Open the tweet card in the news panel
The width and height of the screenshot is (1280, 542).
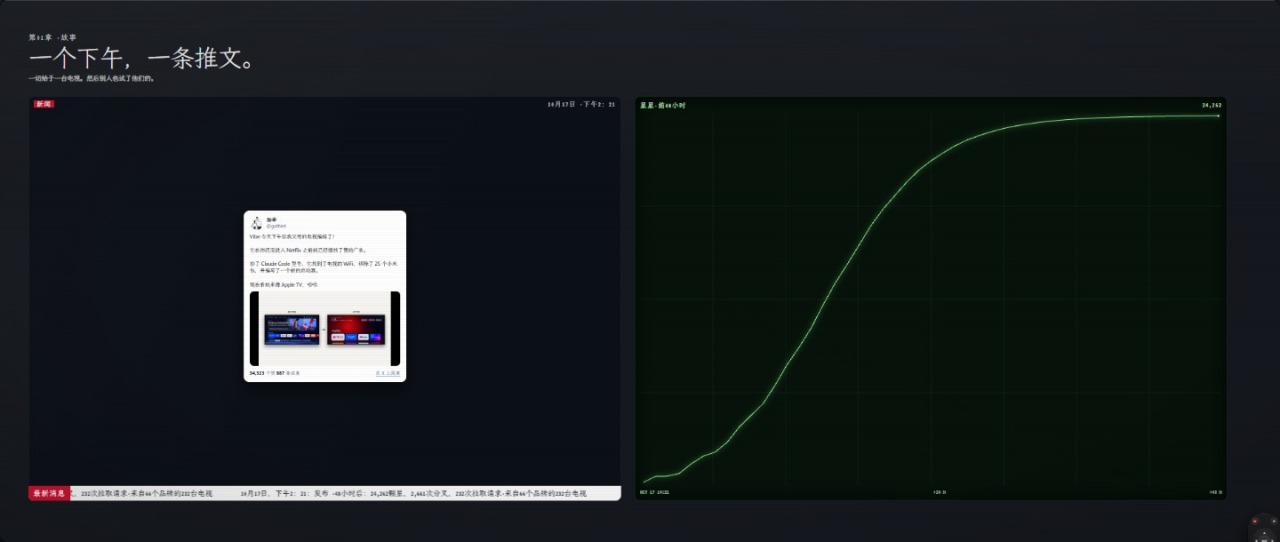point(325,296)
